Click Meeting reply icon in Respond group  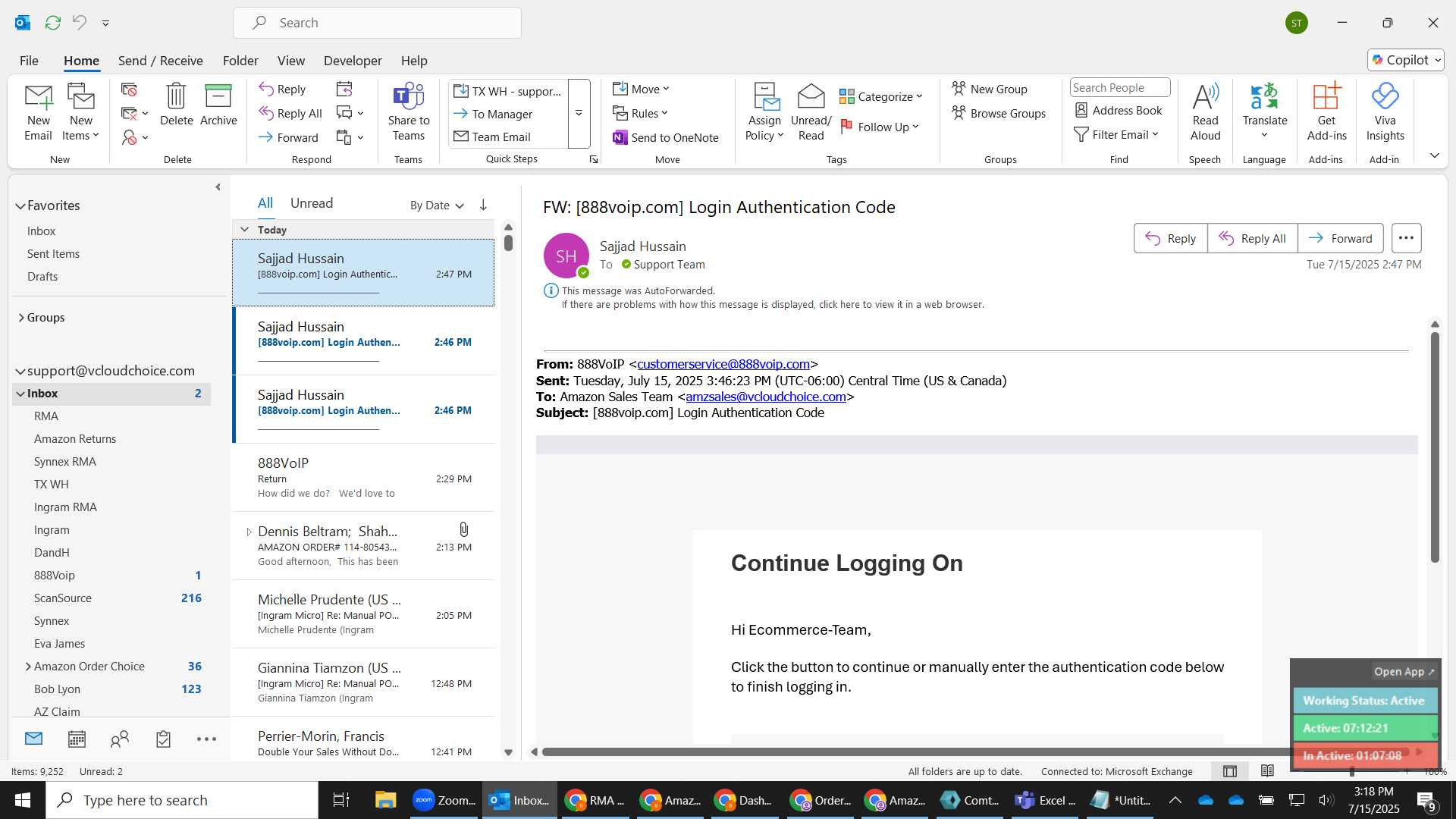click(344, 89)
